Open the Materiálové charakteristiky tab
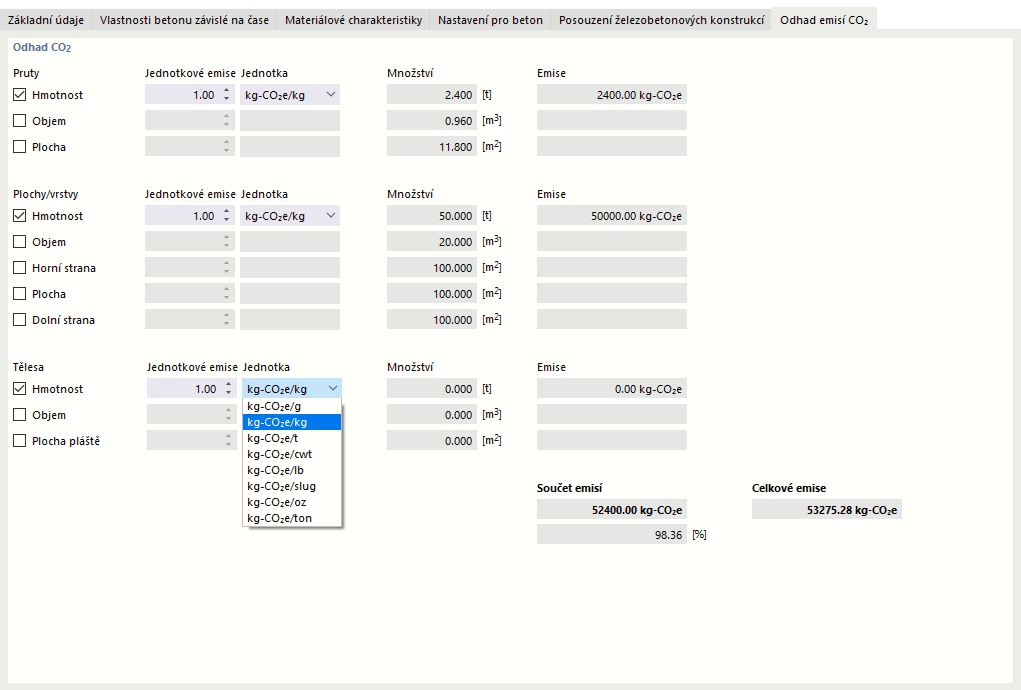The image size is (1021, 690). coord(354,20)
